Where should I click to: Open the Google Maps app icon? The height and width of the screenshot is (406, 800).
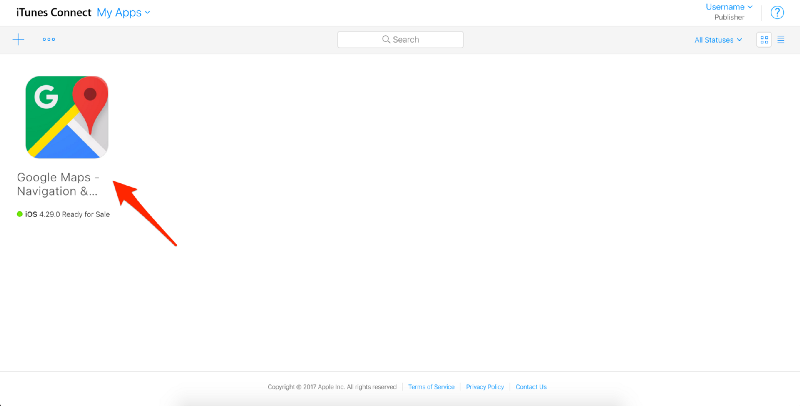[x=66, y=117]
